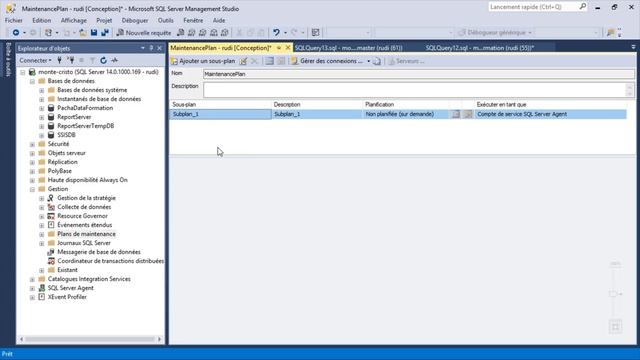Screen dimensions: 640x360
Task: Collapse the monte-cristo server node
Action: (23, 72)
